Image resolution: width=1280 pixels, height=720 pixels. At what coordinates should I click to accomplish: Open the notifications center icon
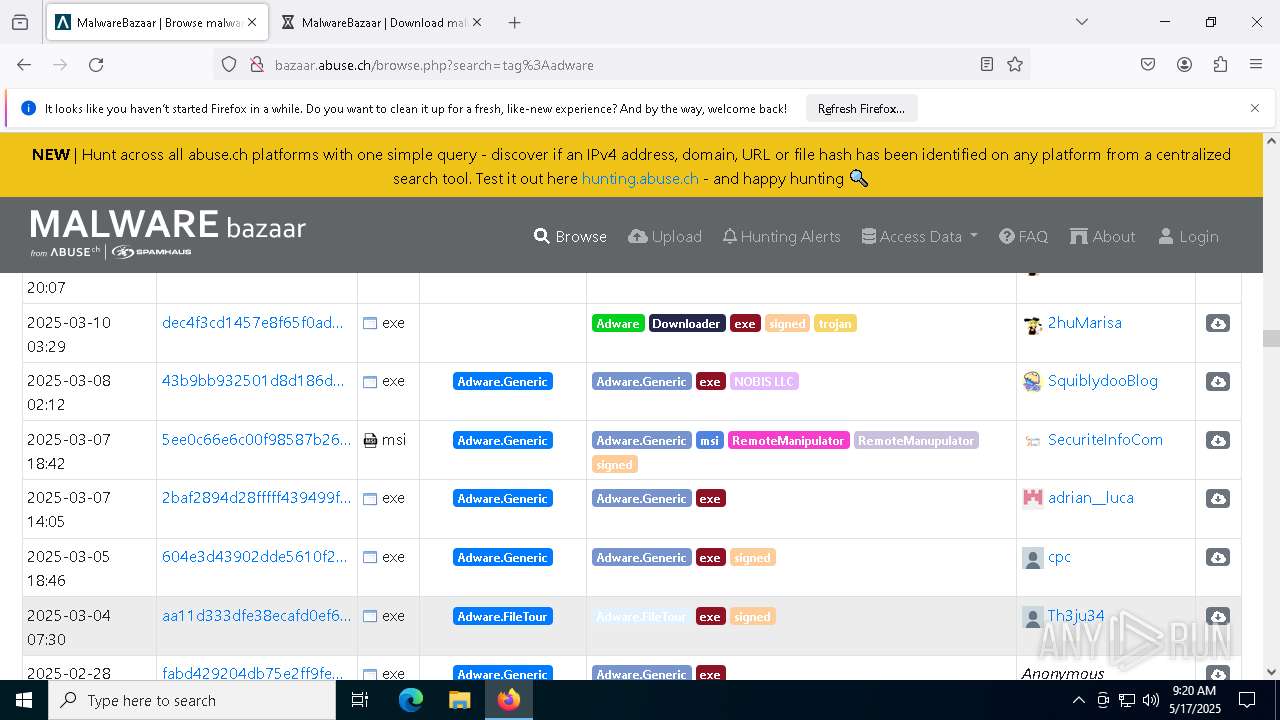(1247, 700)
